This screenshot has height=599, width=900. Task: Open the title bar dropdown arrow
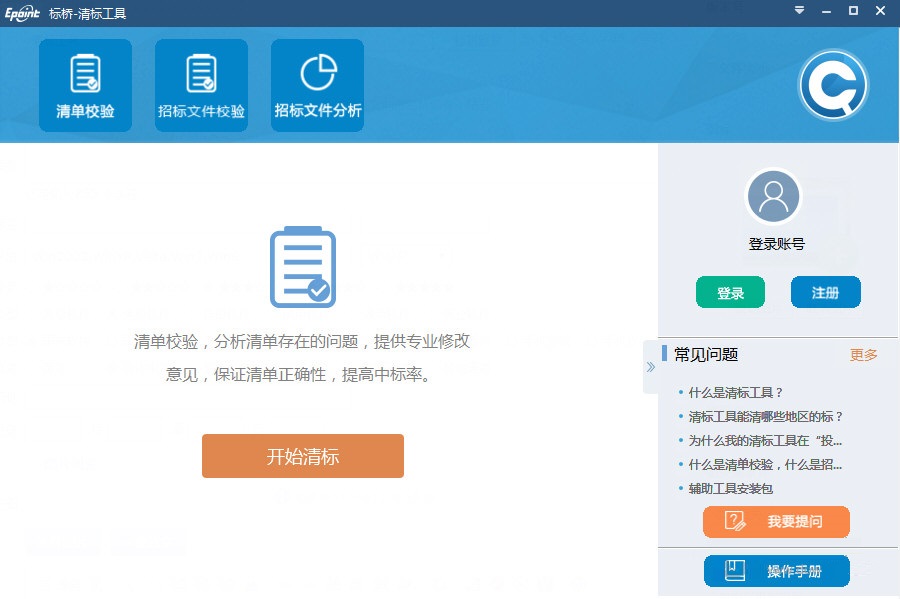799,11
